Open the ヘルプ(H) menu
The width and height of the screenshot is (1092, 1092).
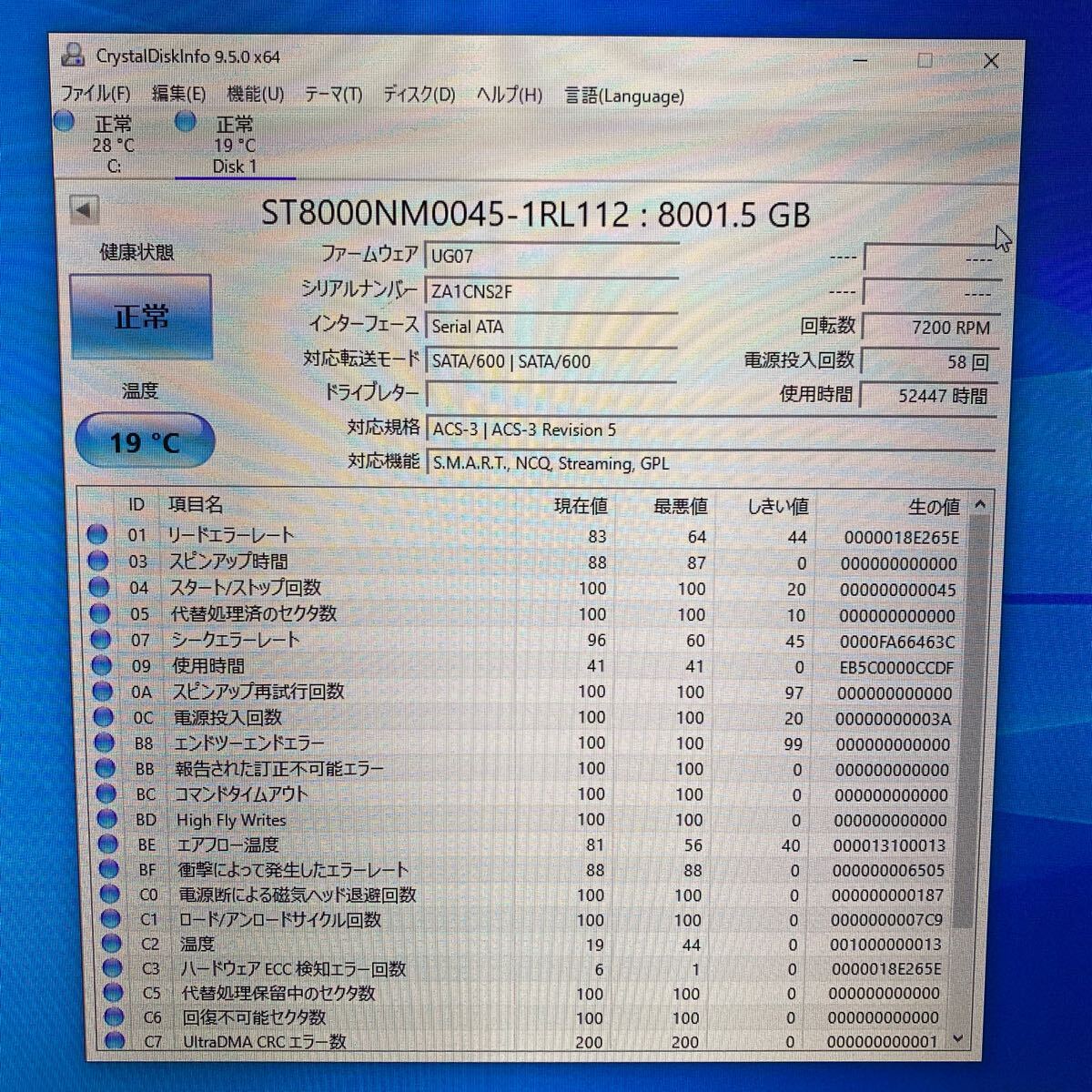pos(509,96)
